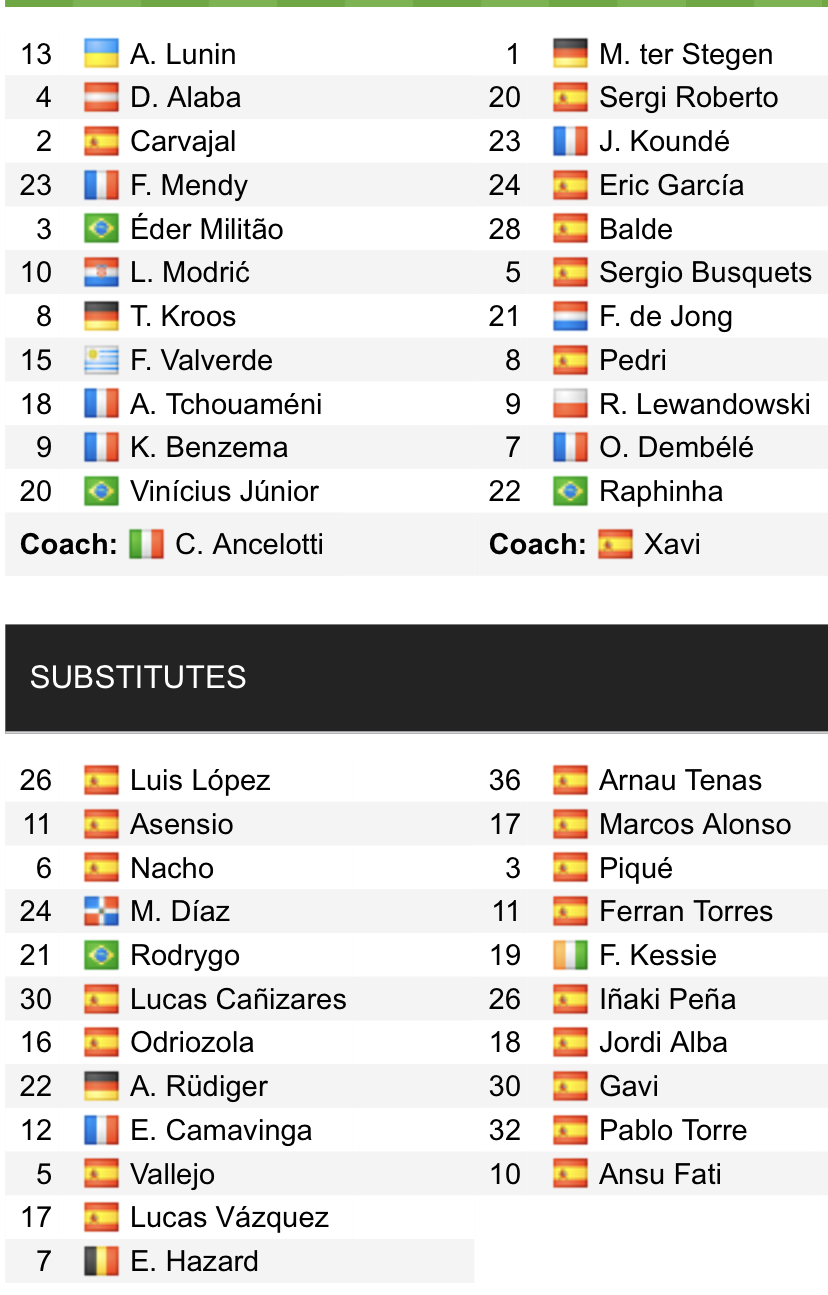The height and width of the screenshot is (1295, 828).
Task: Click the Austria flag next to D. Alaba
Action: point(101,98)
